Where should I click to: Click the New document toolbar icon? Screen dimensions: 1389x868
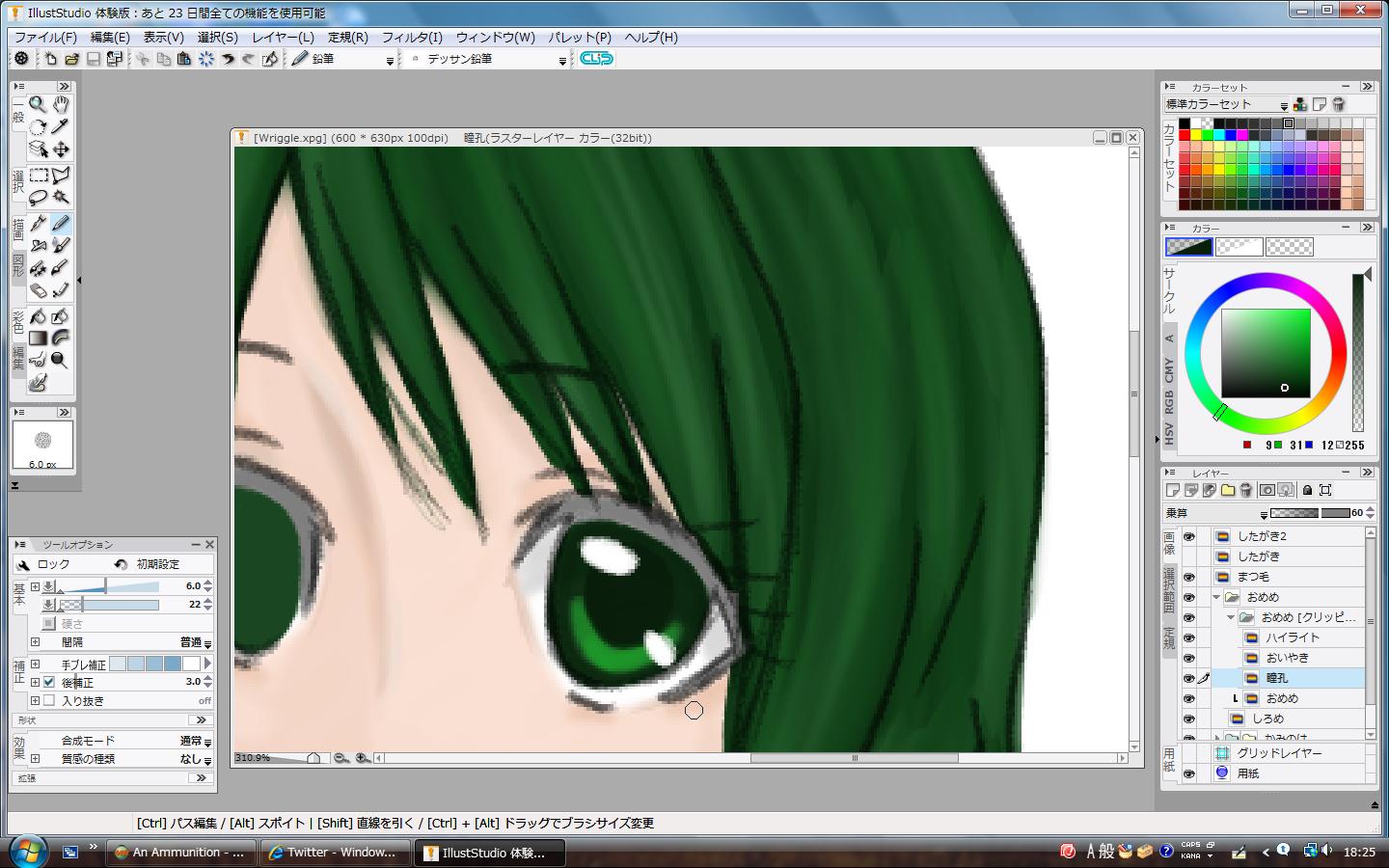[50, 59]
